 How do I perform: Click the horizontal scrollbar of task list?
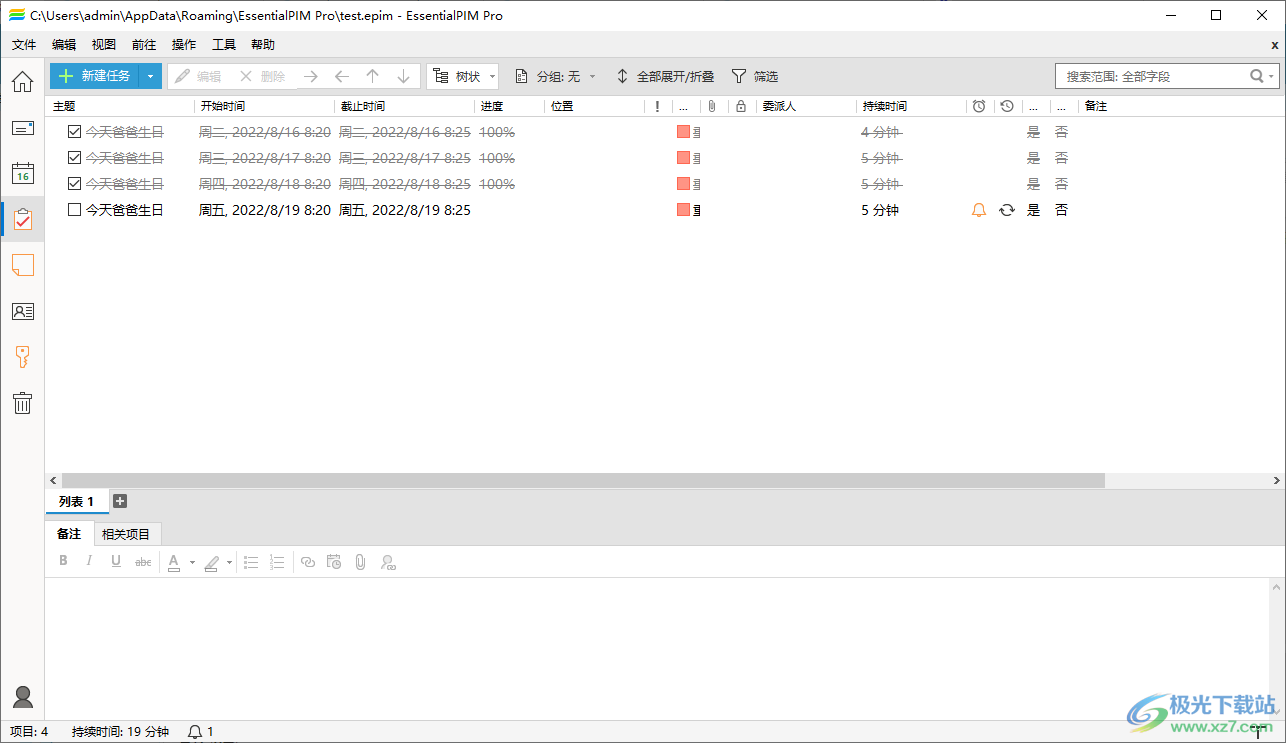click(583, 480)
